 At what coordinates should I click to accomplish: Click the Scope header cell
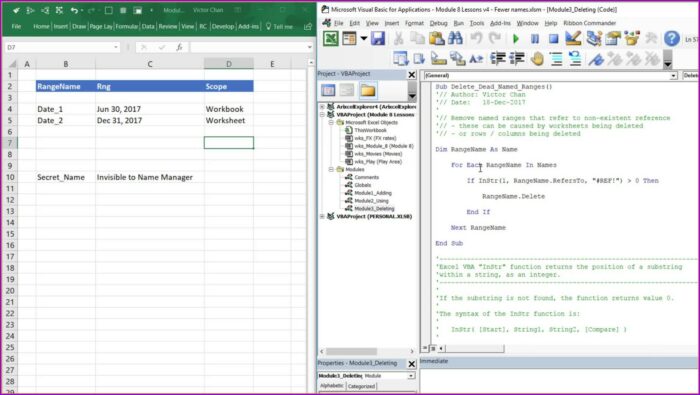pyautogui.click(x=229, y=86)
